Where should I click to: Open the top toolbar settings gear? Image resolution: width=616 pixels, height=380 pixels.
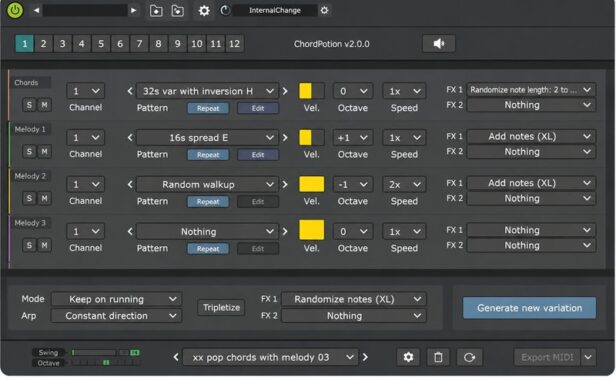204,11
